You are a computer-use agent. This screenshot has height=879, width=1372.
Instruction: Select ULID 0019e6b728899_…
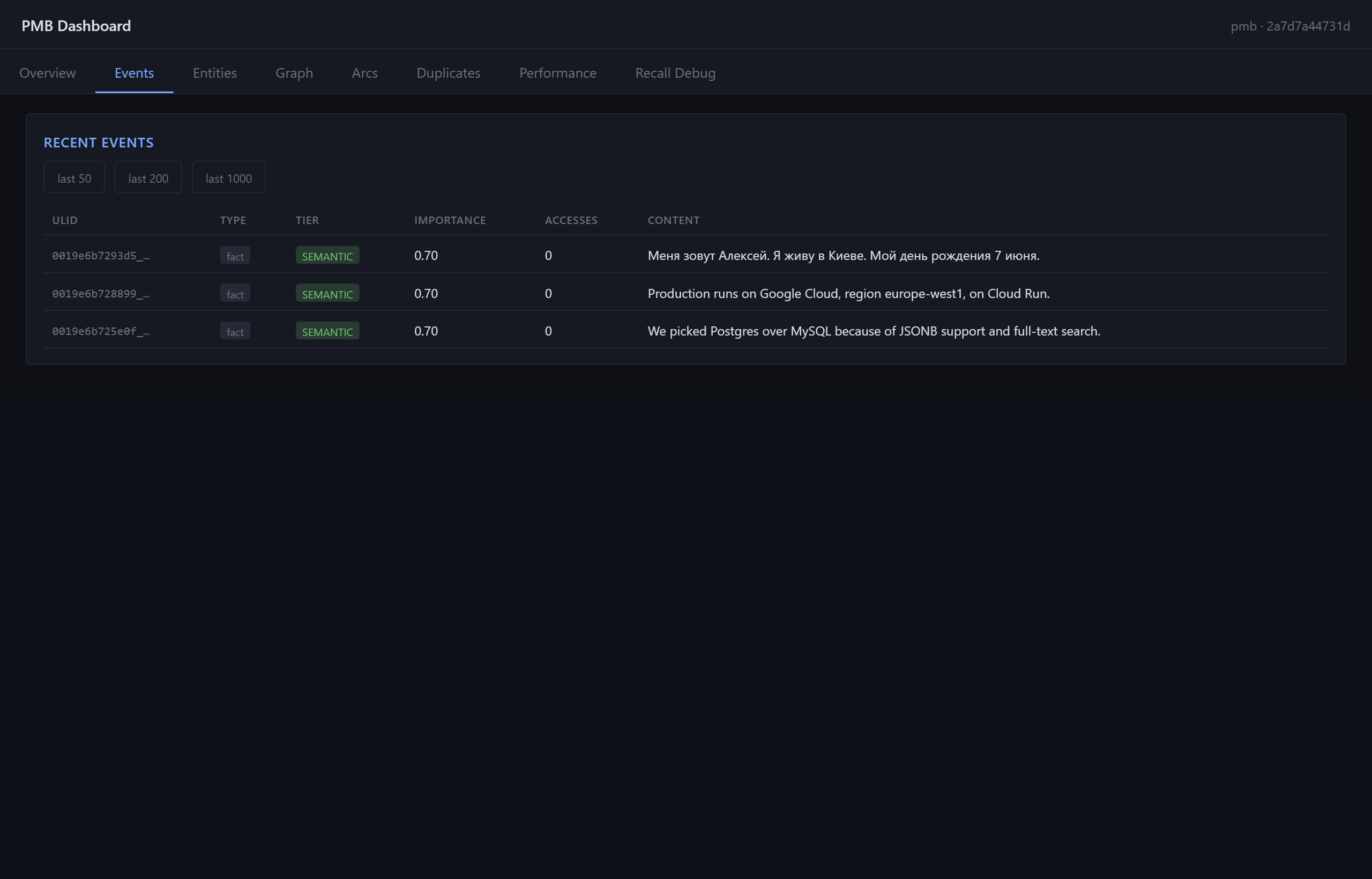coord(101,293)
